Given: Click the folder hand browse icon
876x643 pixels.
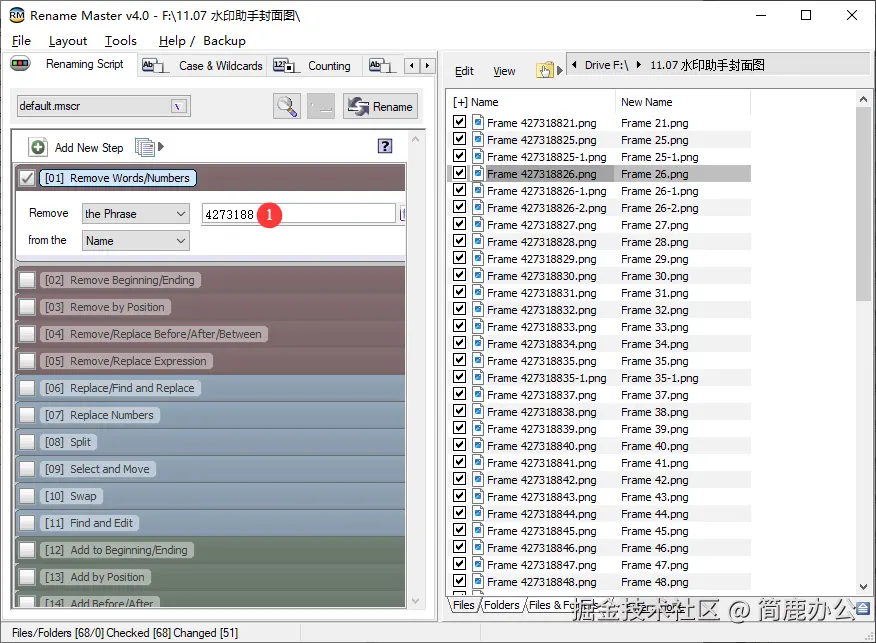Looking at the screenshot, I should pyautogui.click(x=545, y=70).
